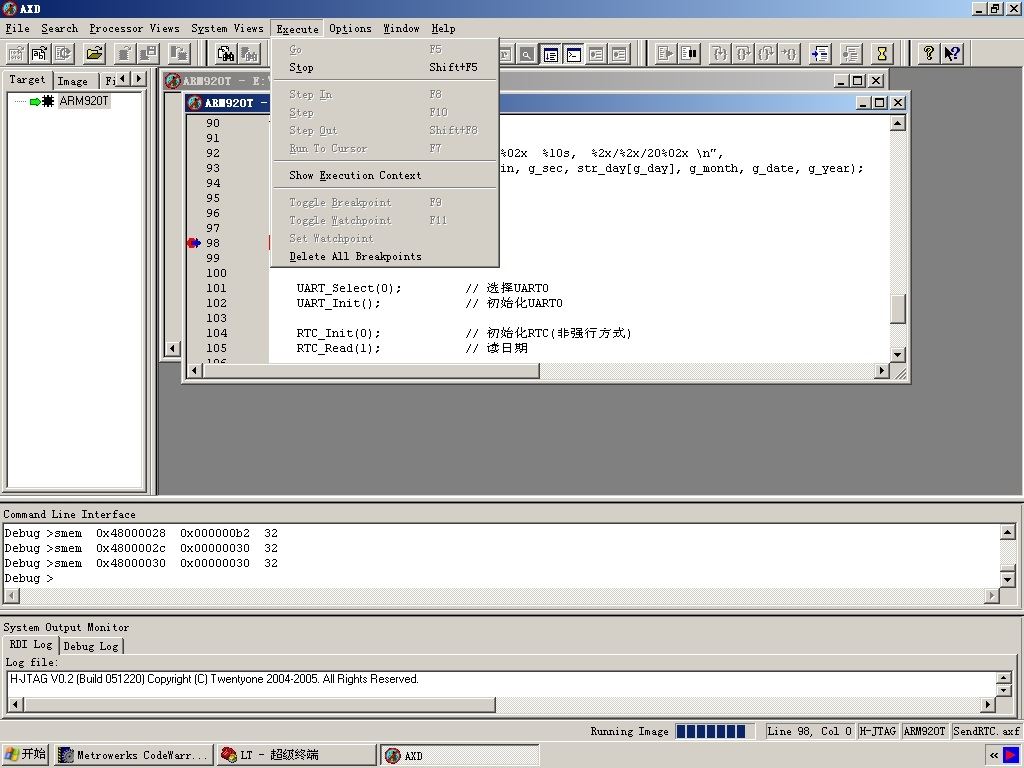Click the source window scroll-down arrow

898,355
